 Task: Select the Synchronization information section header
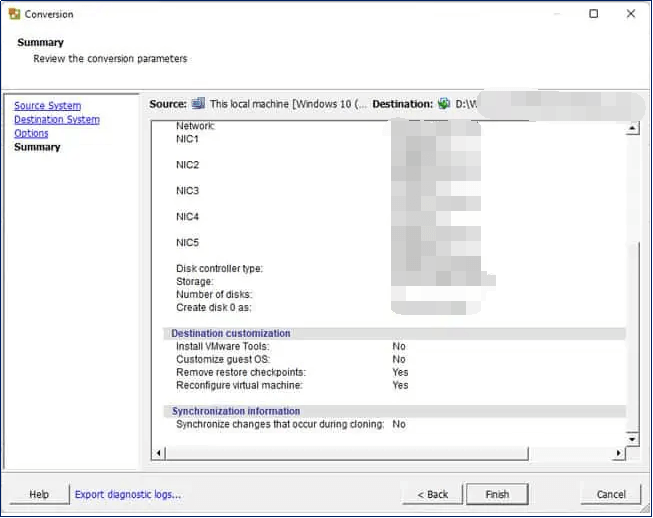coord(394,411)
